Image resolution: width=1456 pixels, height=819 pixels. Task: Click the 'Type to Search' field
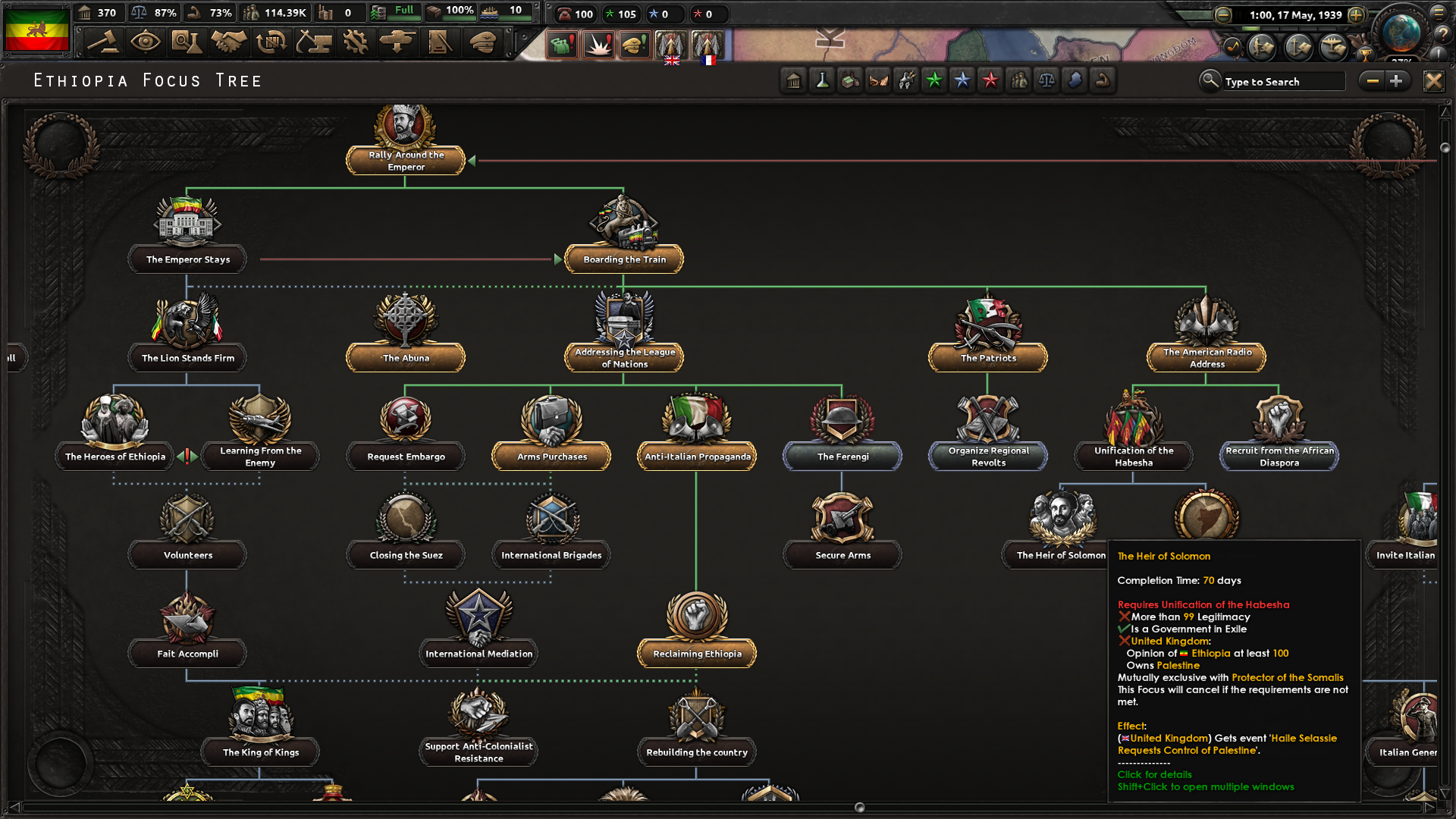pyautogui.click(x=1282, y=81)
